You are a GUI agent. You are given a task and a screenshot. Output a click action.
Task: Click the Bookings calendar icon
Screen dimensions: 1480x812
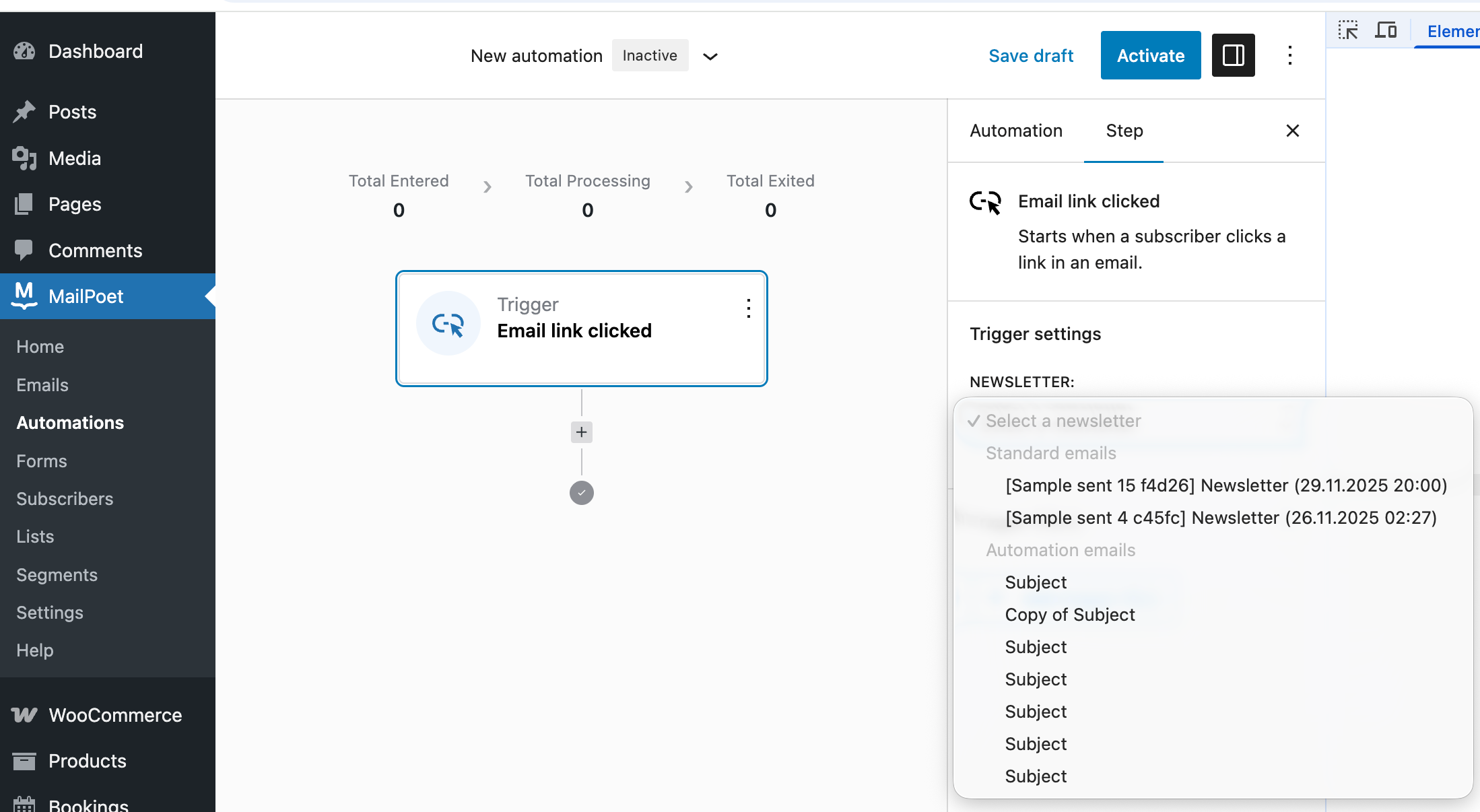(x=24, y=805)
